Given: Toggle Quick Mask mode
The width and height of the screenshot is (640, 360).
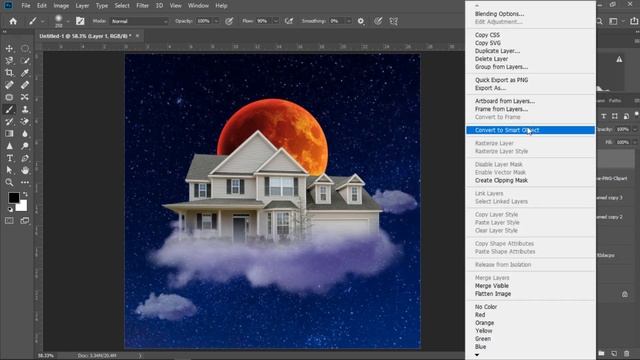Looking at the screenshot, I should pyautogui.click(x=9, y=221).
